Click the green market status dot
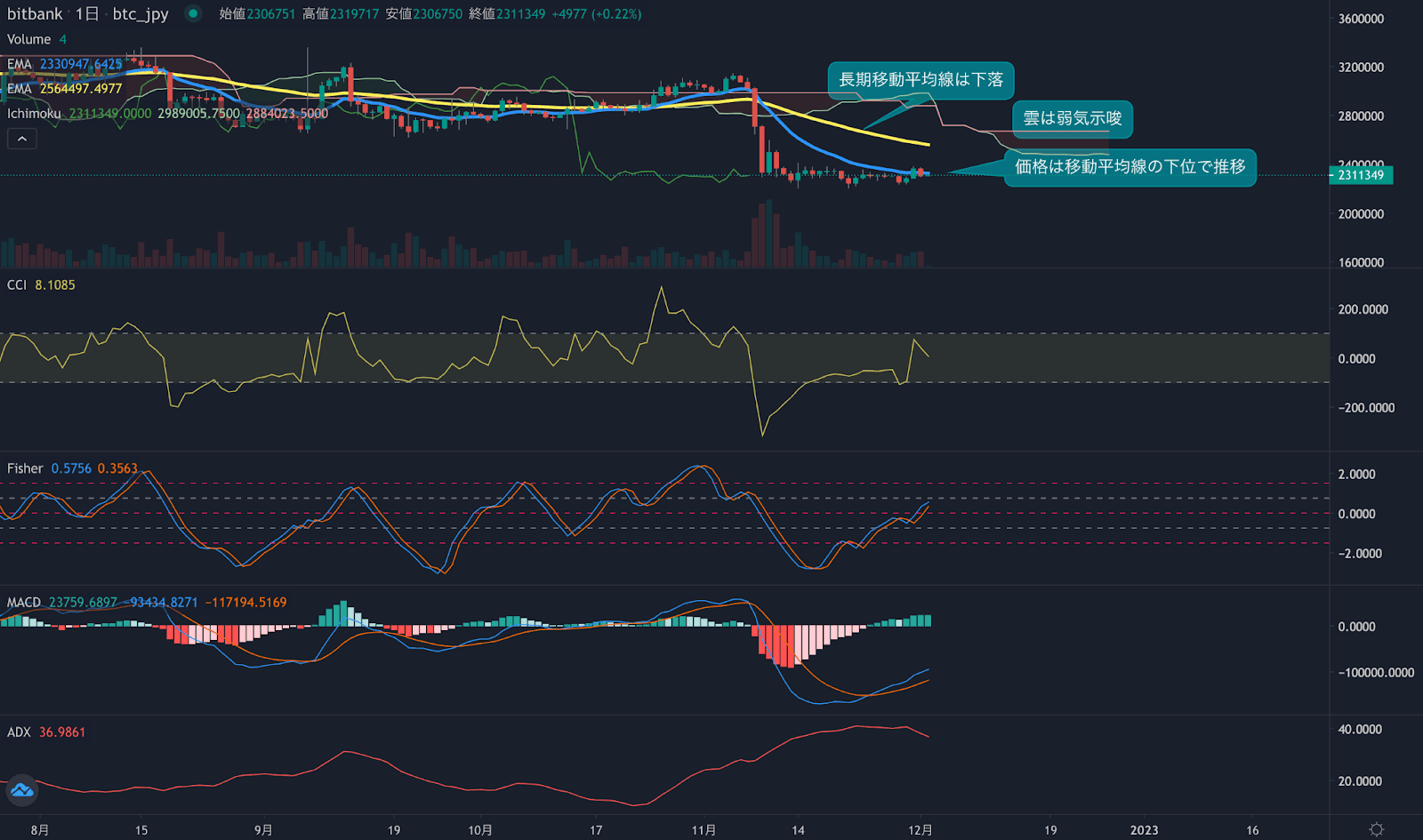The height and width of the screenshot is (840, 1423). coord(192,13)
